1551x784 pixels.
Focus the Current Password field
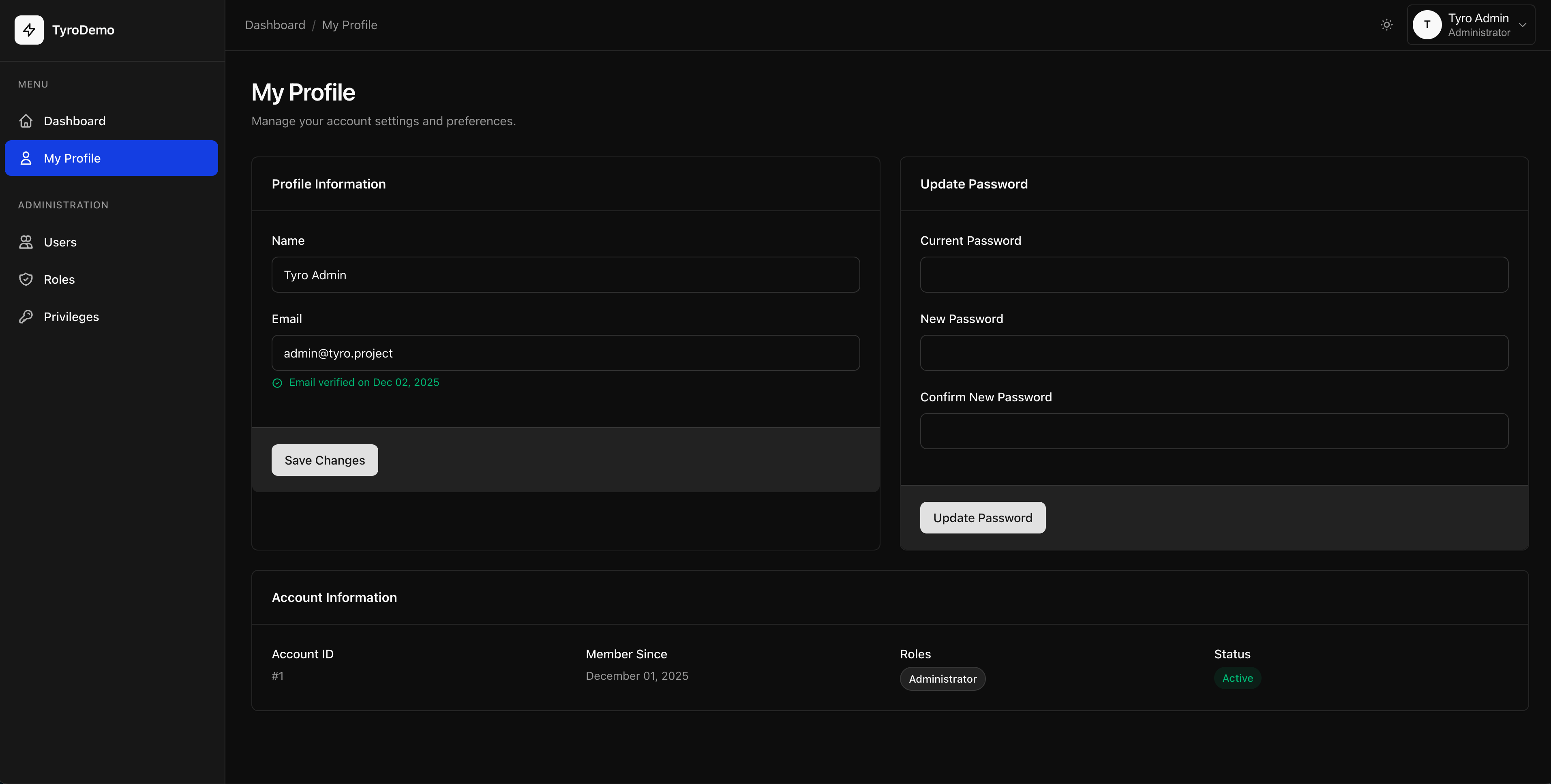point(1213,274)
